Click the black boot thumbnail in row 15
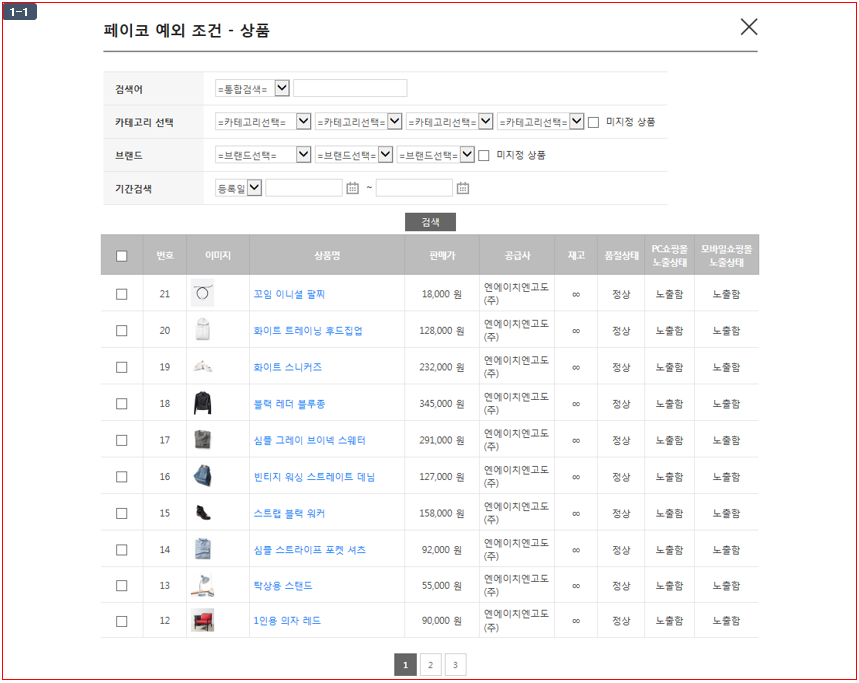The height and width of the screenshot is (683, 859). [x=202, y=513]
